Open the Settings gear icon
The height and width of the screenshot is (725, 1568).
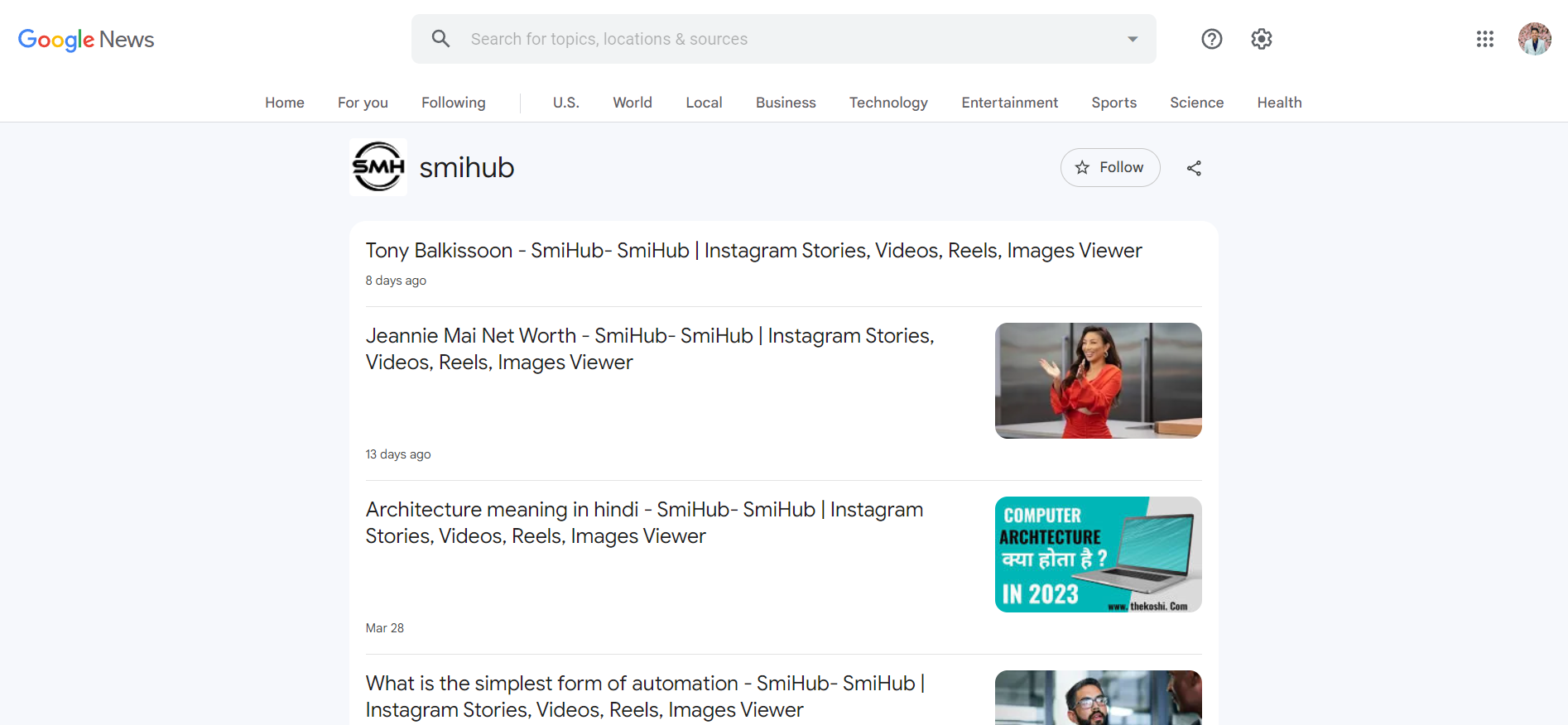point(1262,39)
